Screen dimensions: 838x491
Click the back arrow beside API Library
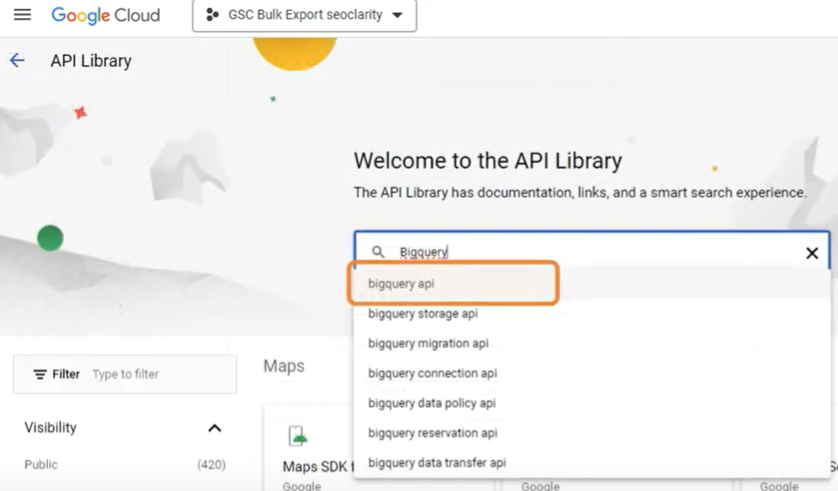[17, 61]
